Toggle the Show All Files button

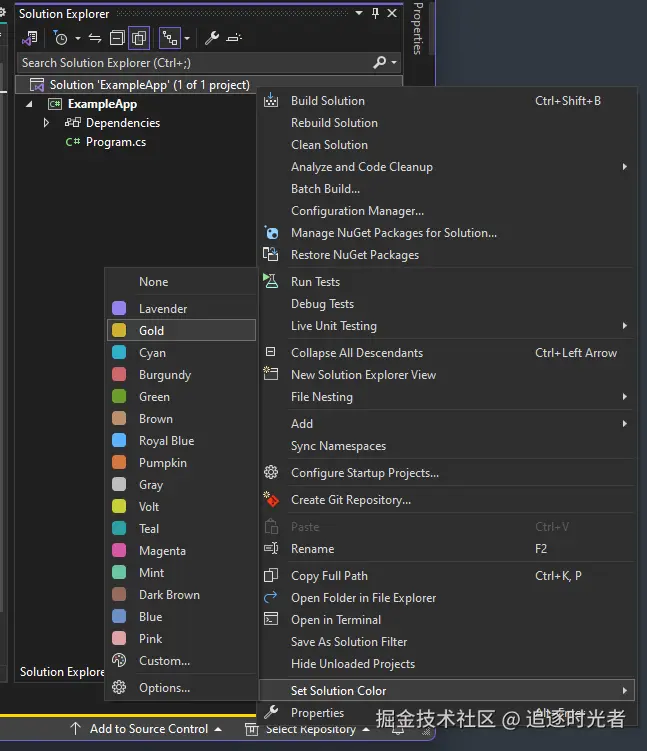[x=139, y=38]
